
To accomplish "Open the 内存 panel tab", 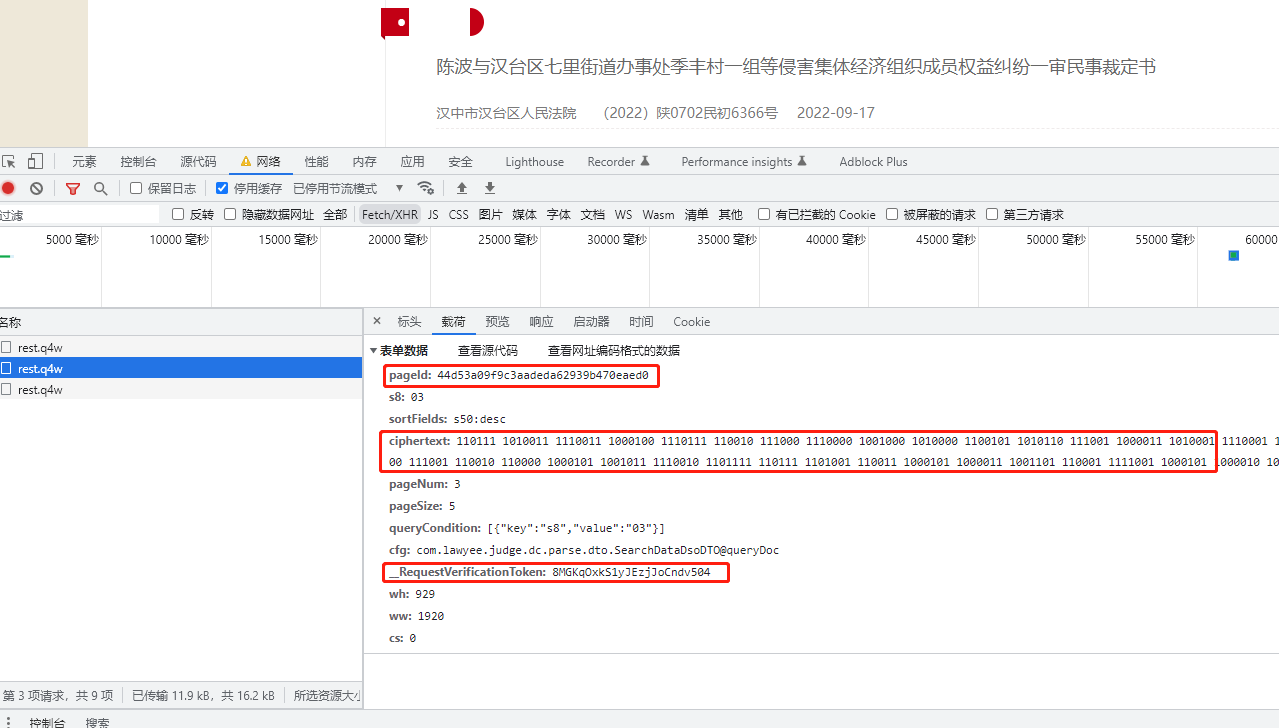I will point(364,161).
